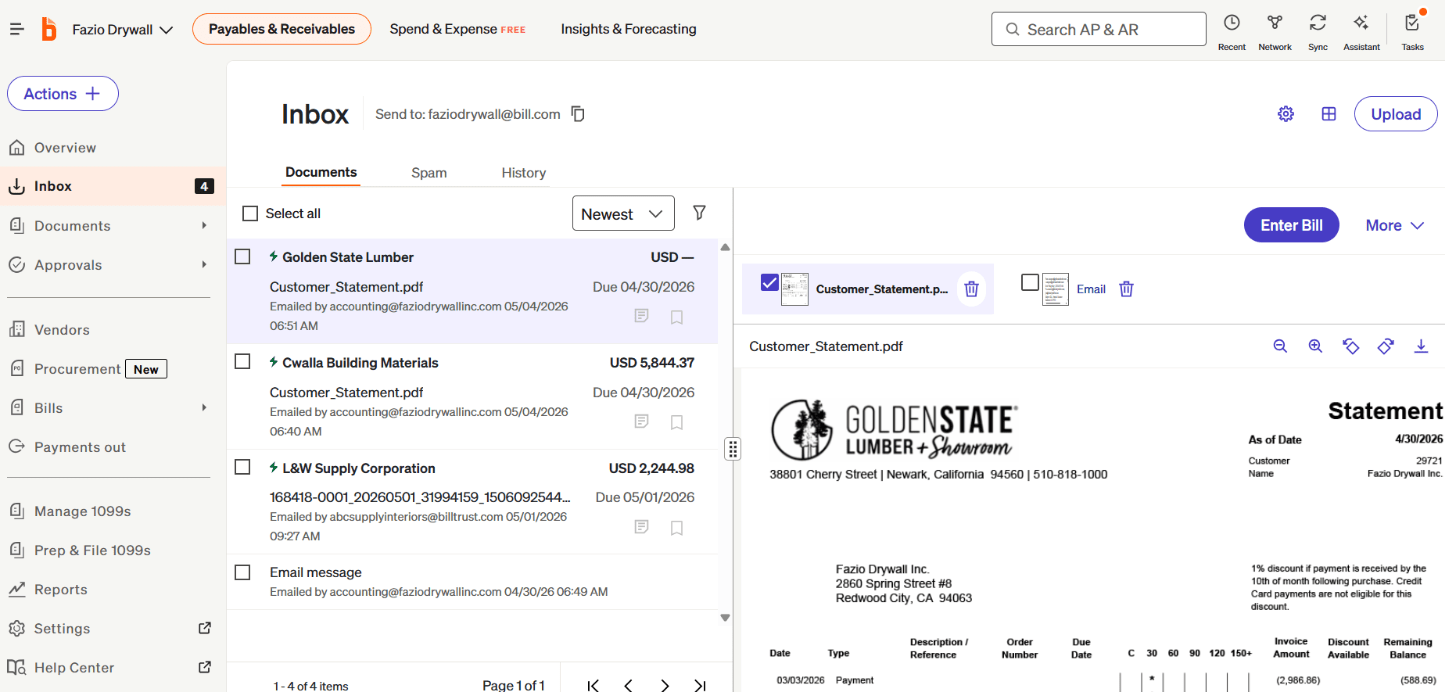The image size is (1445, 692).
Task: Bookmark the Golden State Lumber document
Action: coord(677,317)
